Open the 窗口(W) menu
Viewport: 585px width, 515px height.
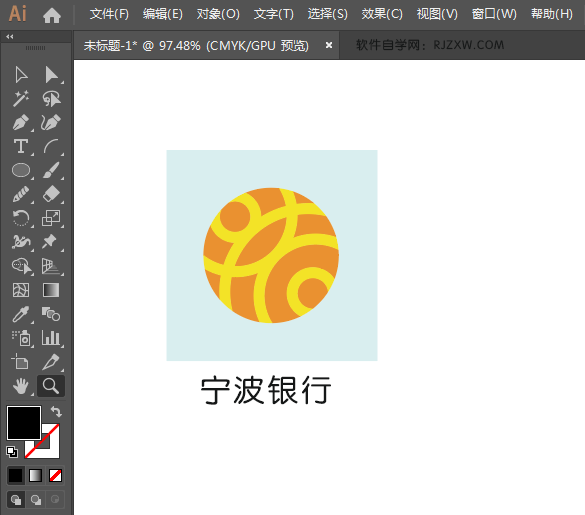494,14
